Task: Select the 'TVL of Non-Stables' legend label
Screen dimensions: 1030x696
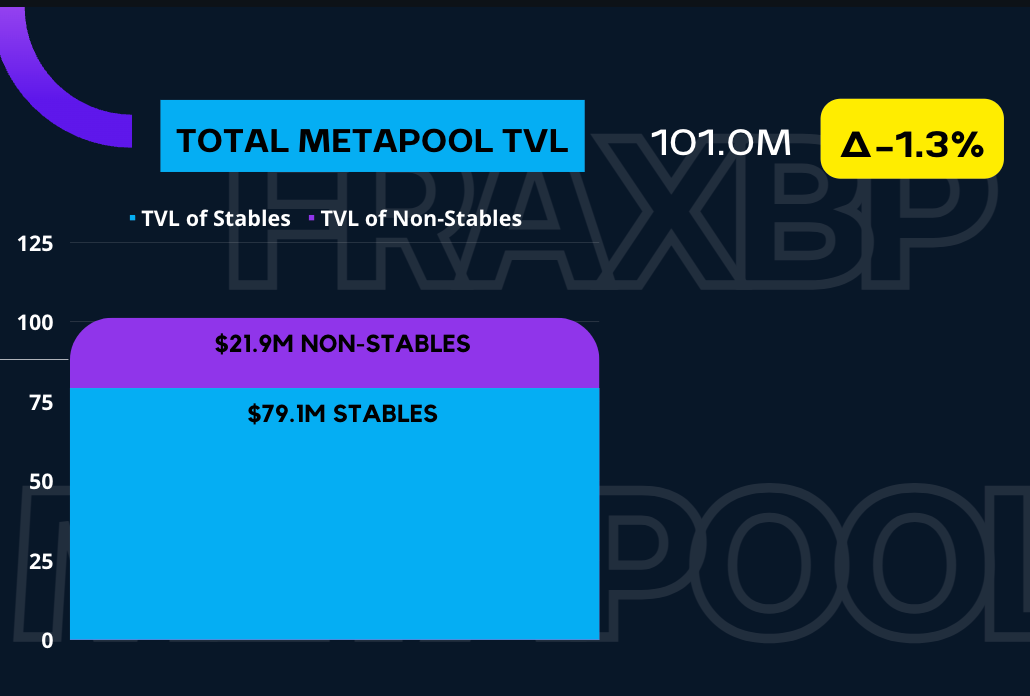Action: 421,218
